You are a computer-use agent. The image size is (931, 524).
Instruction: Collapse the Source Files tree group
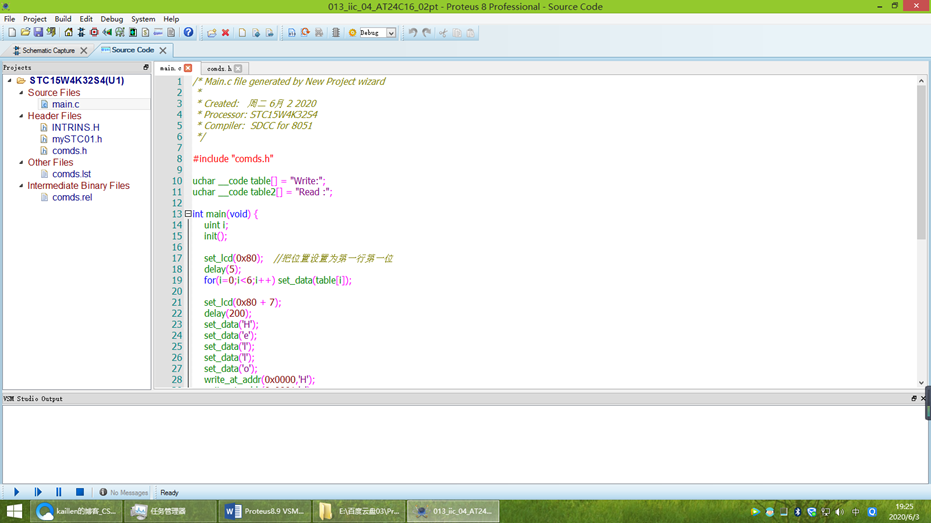[21, 93]
